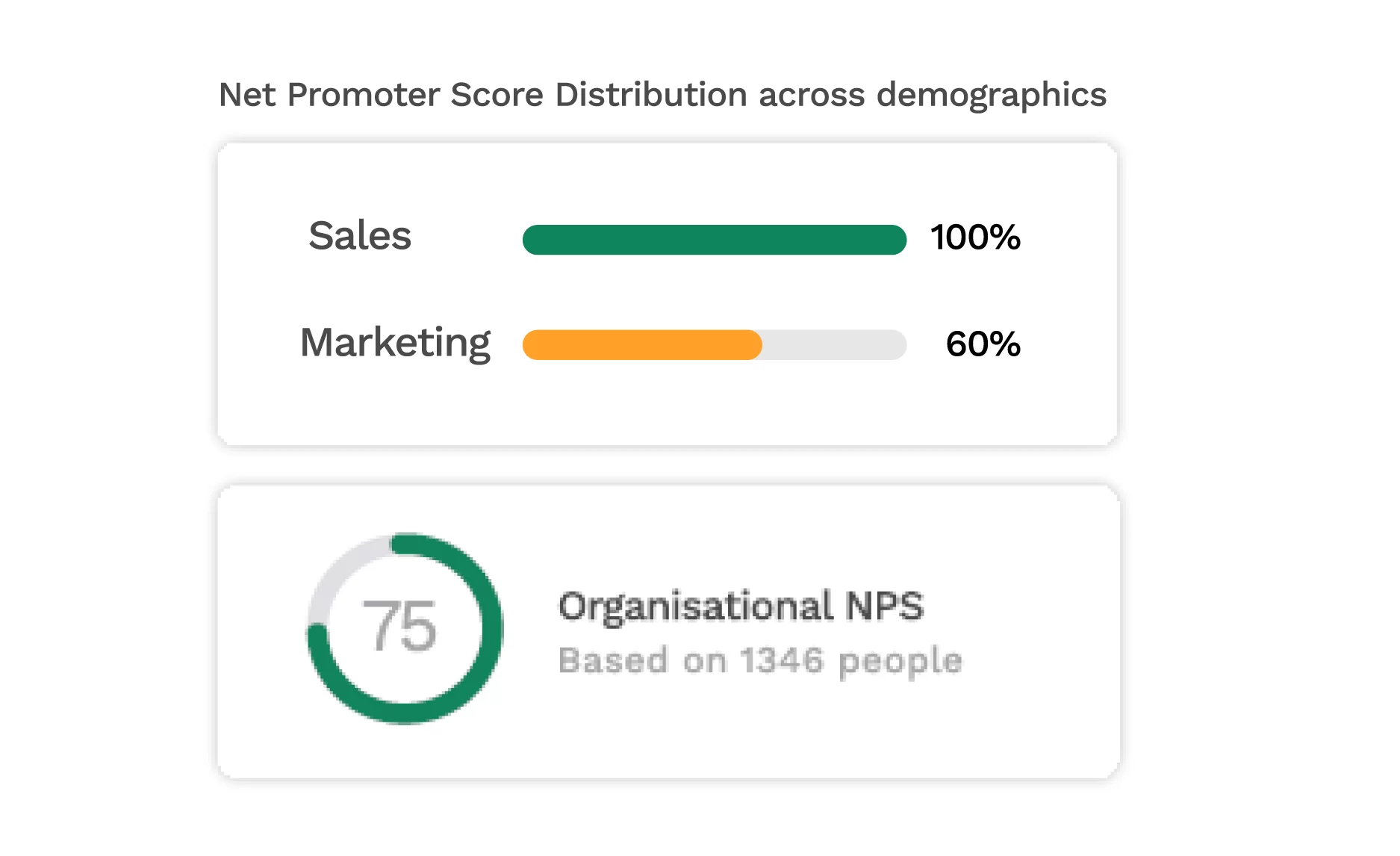The width and height of the screenshot is (1400, 856).
Task: Click the 60% value for Marketing
Action: pyautogui.click(x=983, y=344)
